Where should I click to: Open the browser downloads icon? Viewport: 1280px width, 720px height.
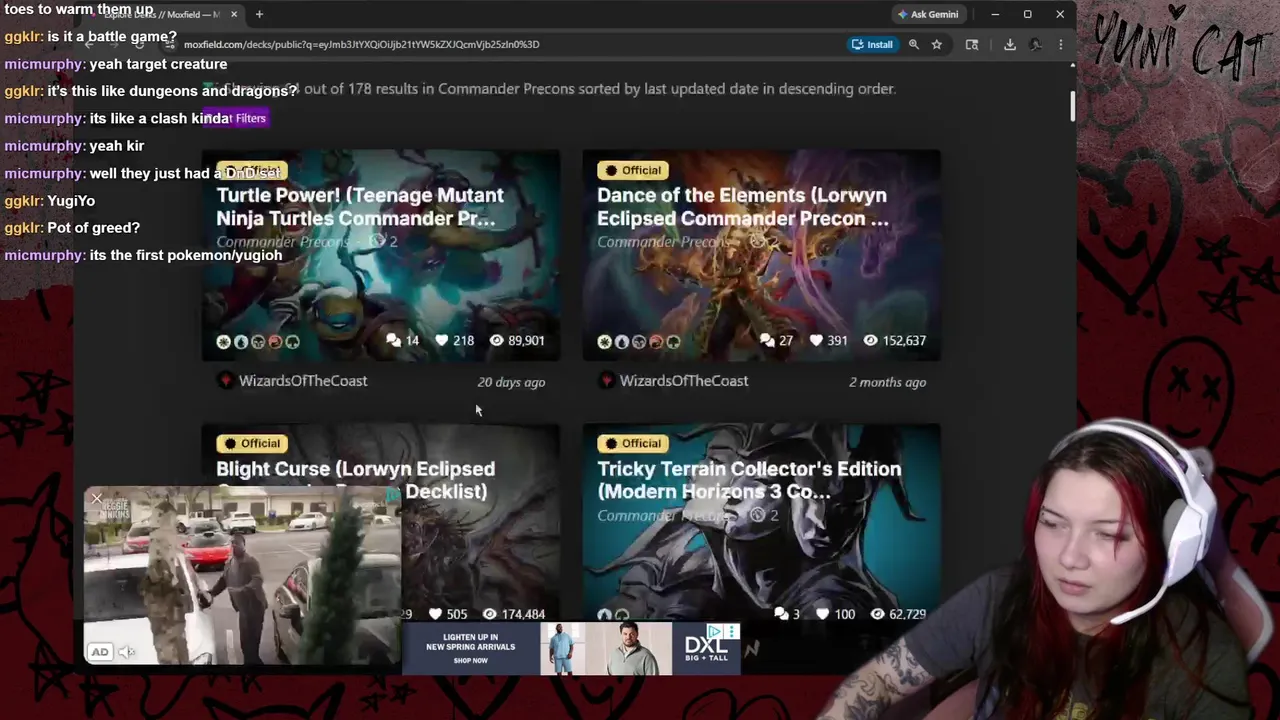1010,44
